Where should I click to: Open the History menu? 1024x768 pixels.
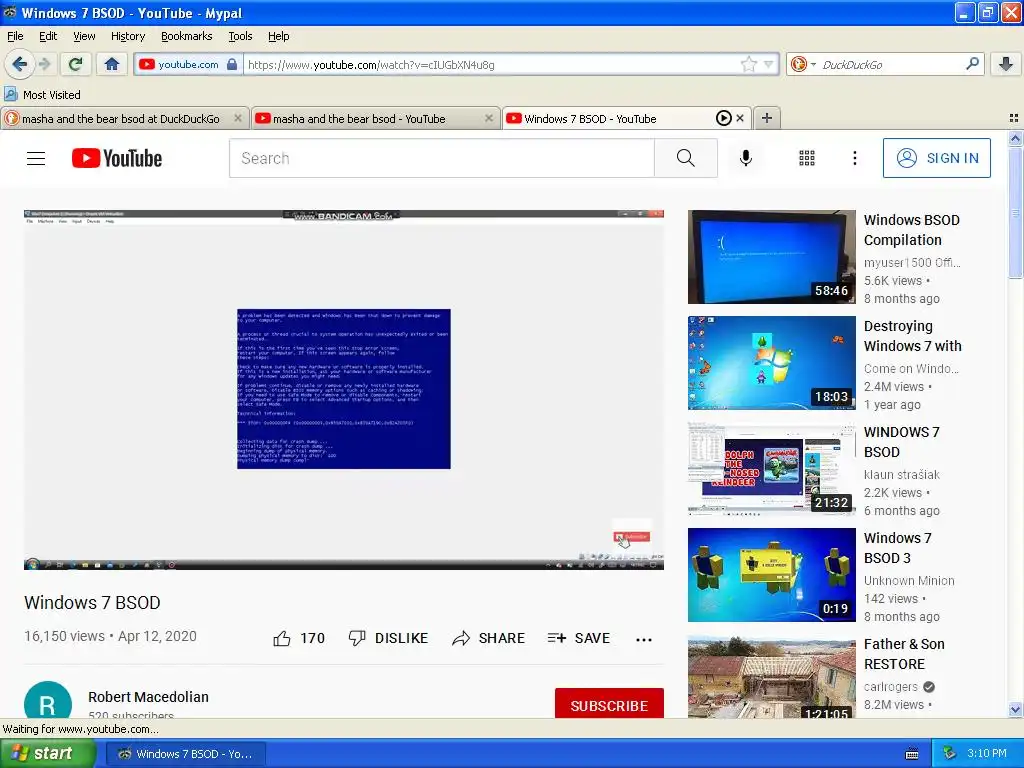[127, 36]
